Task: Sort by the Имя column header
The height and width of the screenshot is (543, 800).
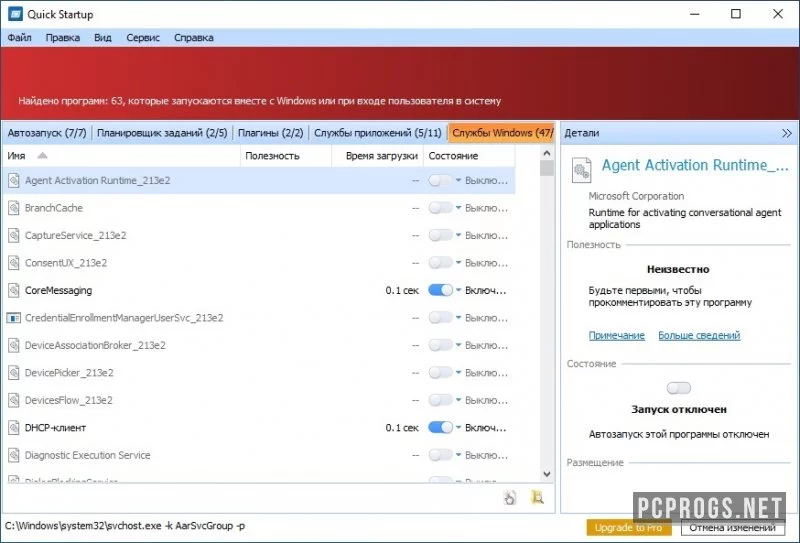Action: click(121, 156)
